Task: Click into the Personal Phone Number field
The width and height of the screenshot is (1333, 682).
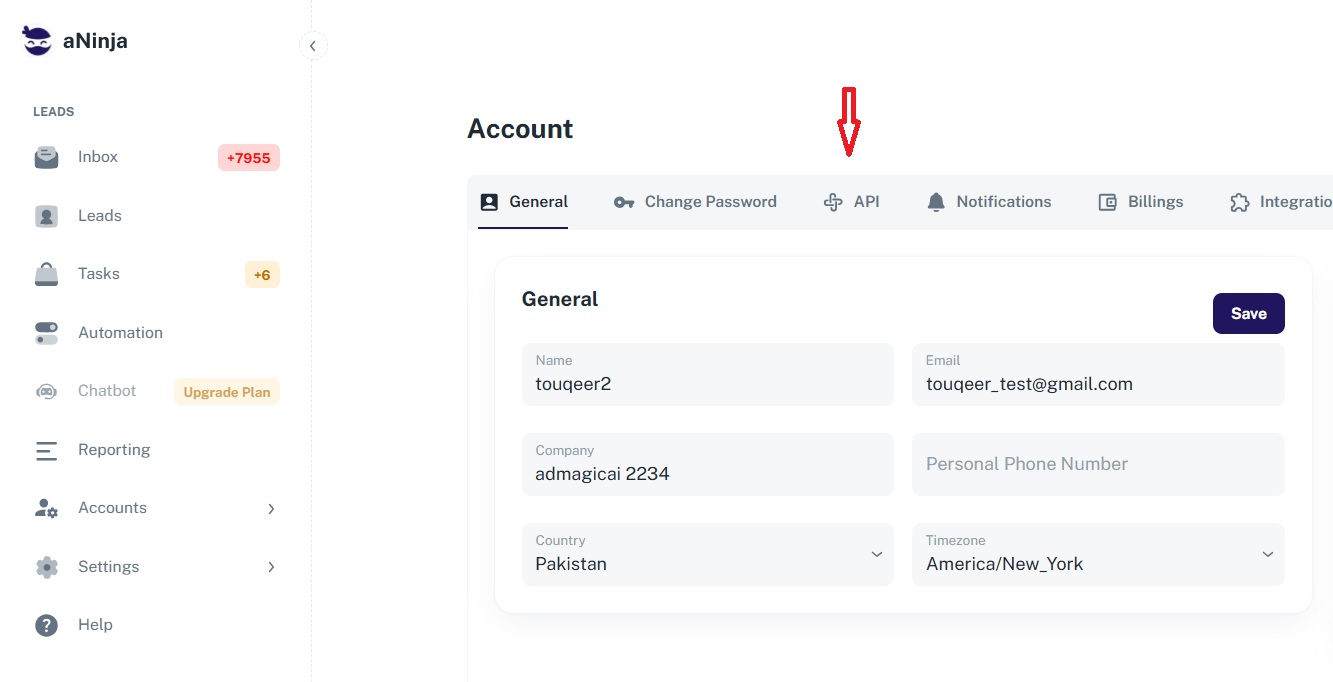Action: (1097, 464)
